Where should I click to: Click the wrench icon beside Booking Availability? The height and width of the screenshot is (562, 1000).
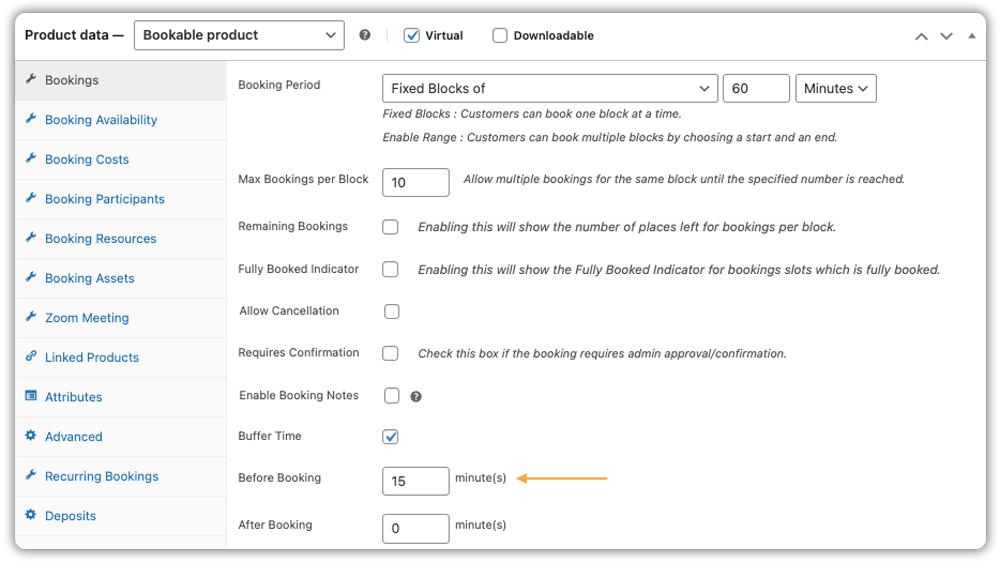click(31, 119)
